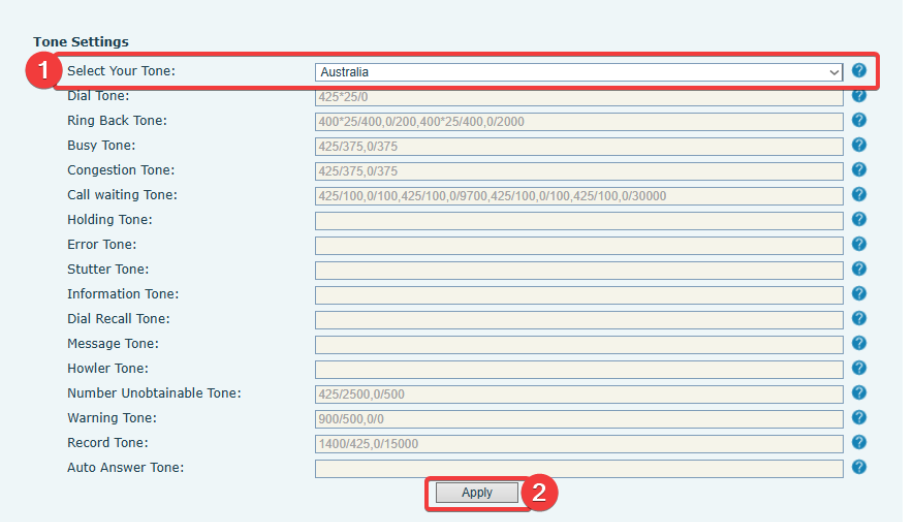
Task: Click help icon for Howler Tone
Action: (x=858, y=369)
